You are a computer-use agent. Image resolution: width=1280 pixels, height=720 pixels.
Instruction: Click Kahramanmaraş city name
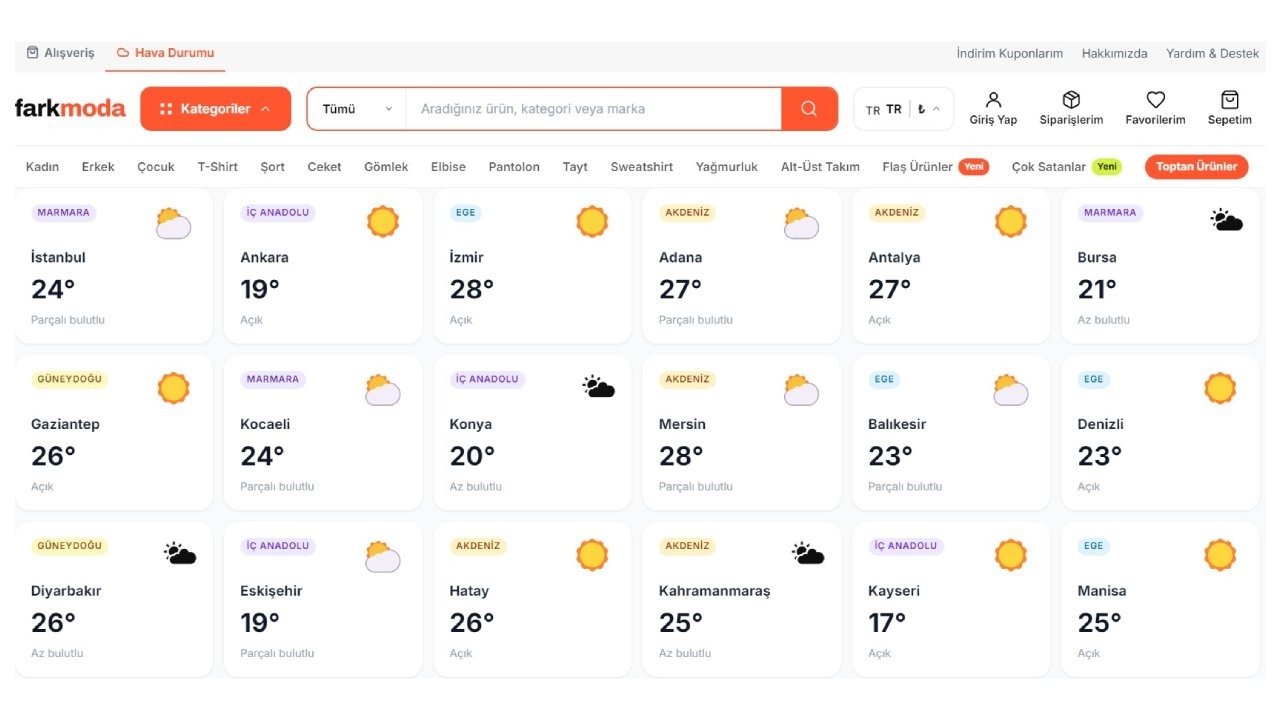715,591
